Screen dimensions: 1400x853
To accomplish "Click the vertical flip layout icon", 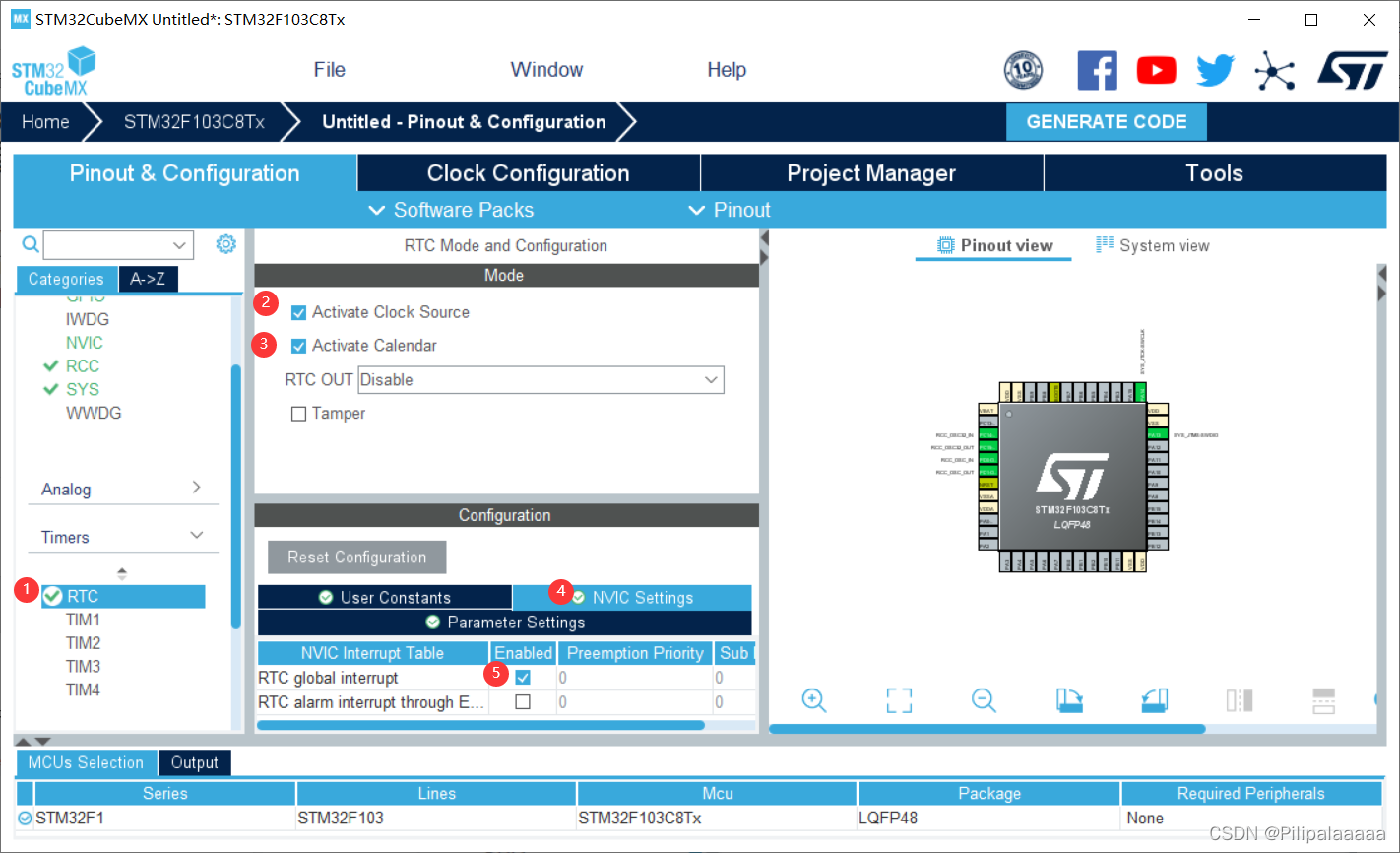I will coord(1240,700).
